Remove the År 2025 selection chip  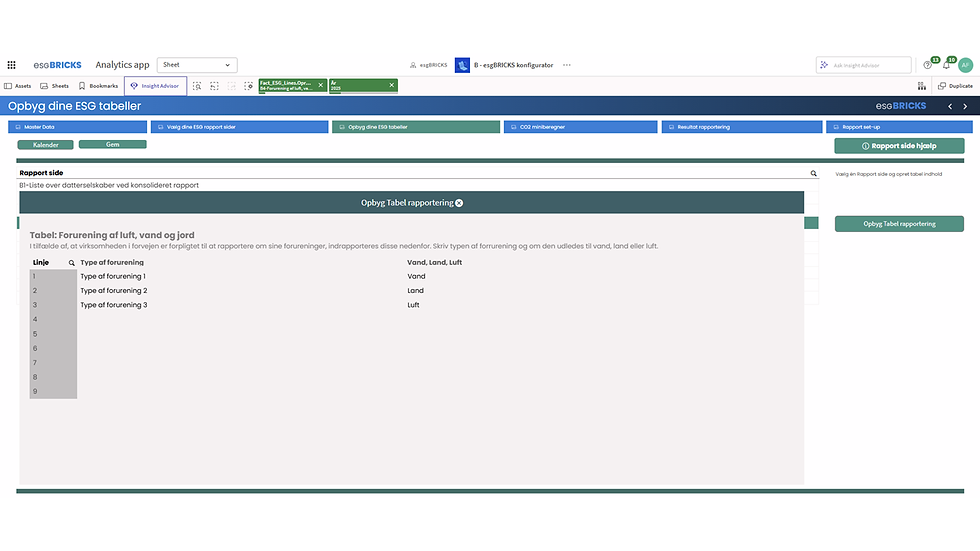[392, 86]
